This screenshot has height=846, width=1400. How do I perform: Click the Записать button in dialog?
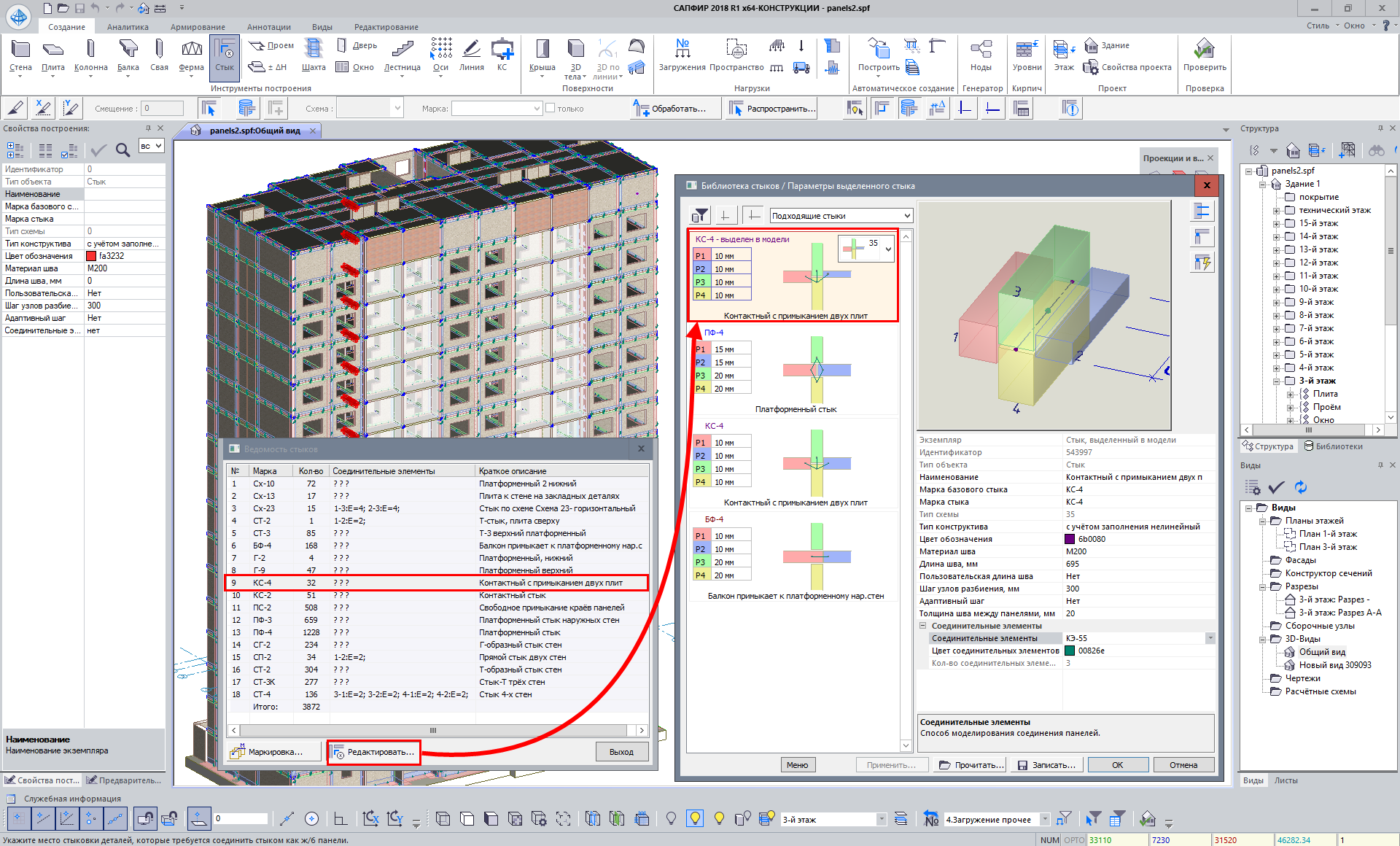point(1046,765)
